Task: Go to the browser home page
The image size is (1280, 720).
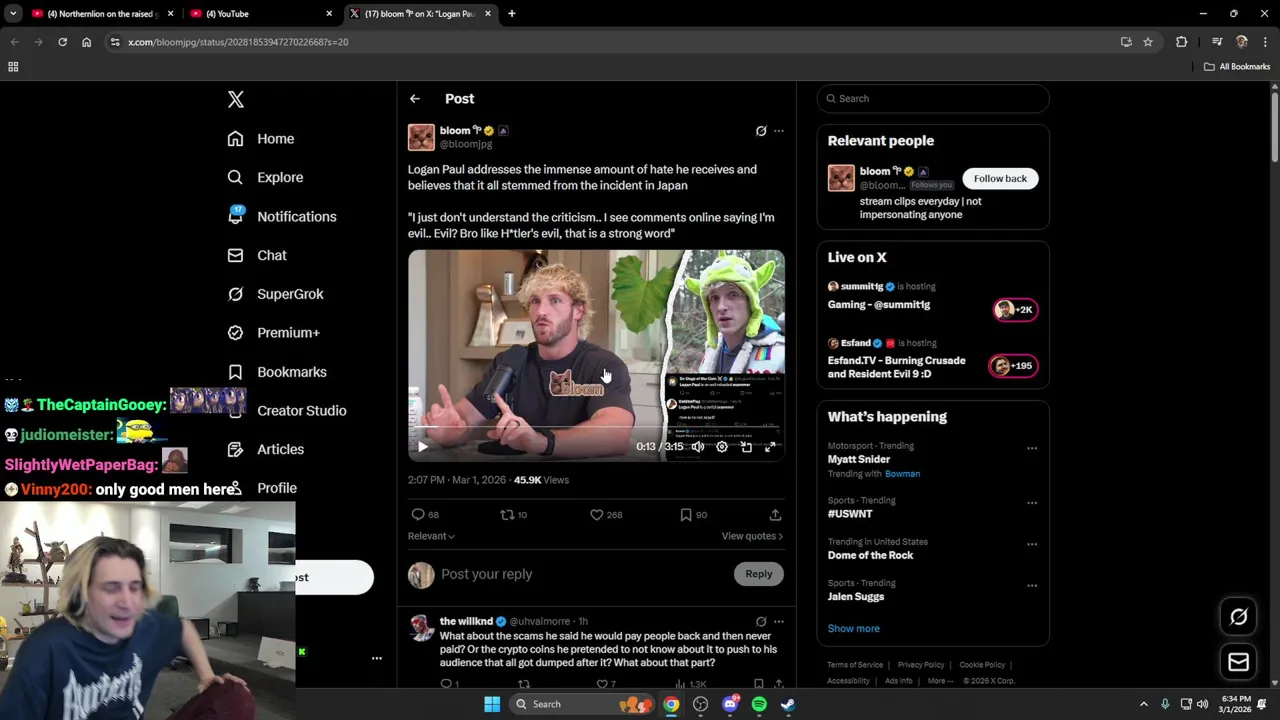Action: click(86, 42)
